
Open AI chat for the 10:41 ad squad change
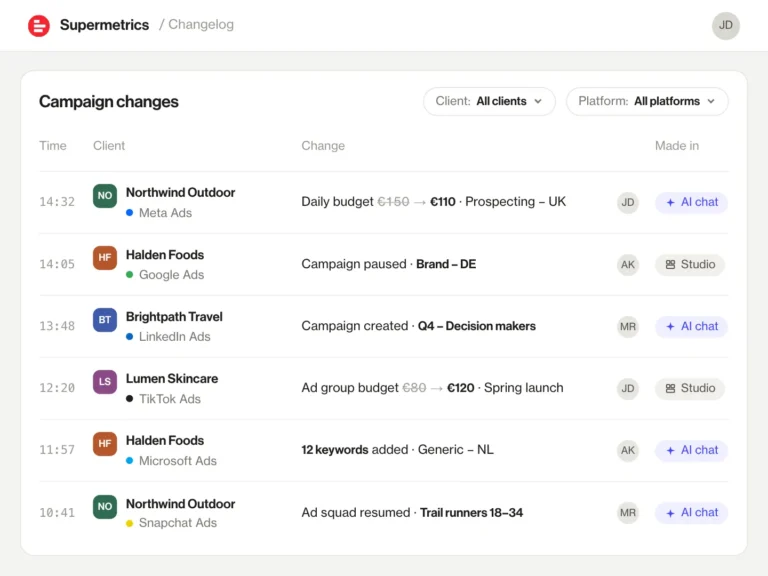click(691, 513)
